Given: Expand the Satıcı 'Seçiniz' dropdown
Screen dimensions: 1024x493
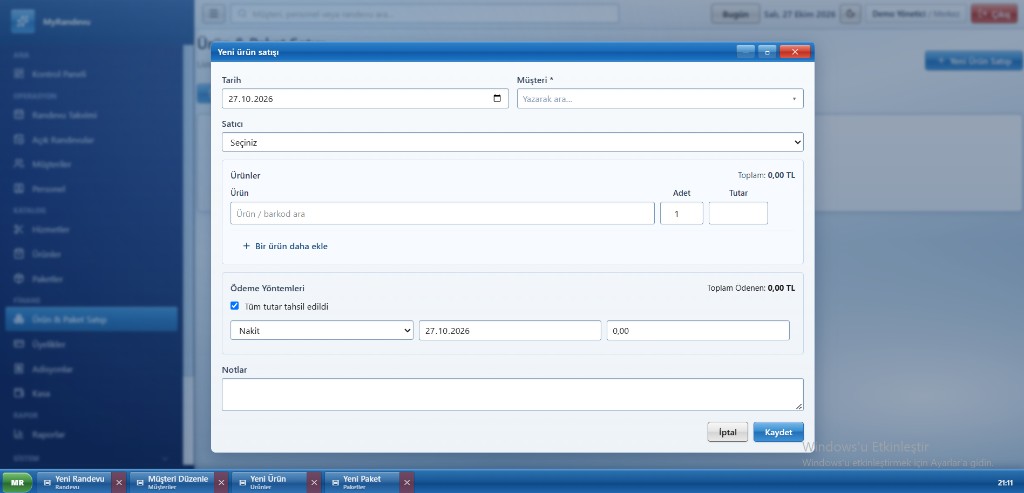Looking at the screenshot, I should (x=512, y=142).
